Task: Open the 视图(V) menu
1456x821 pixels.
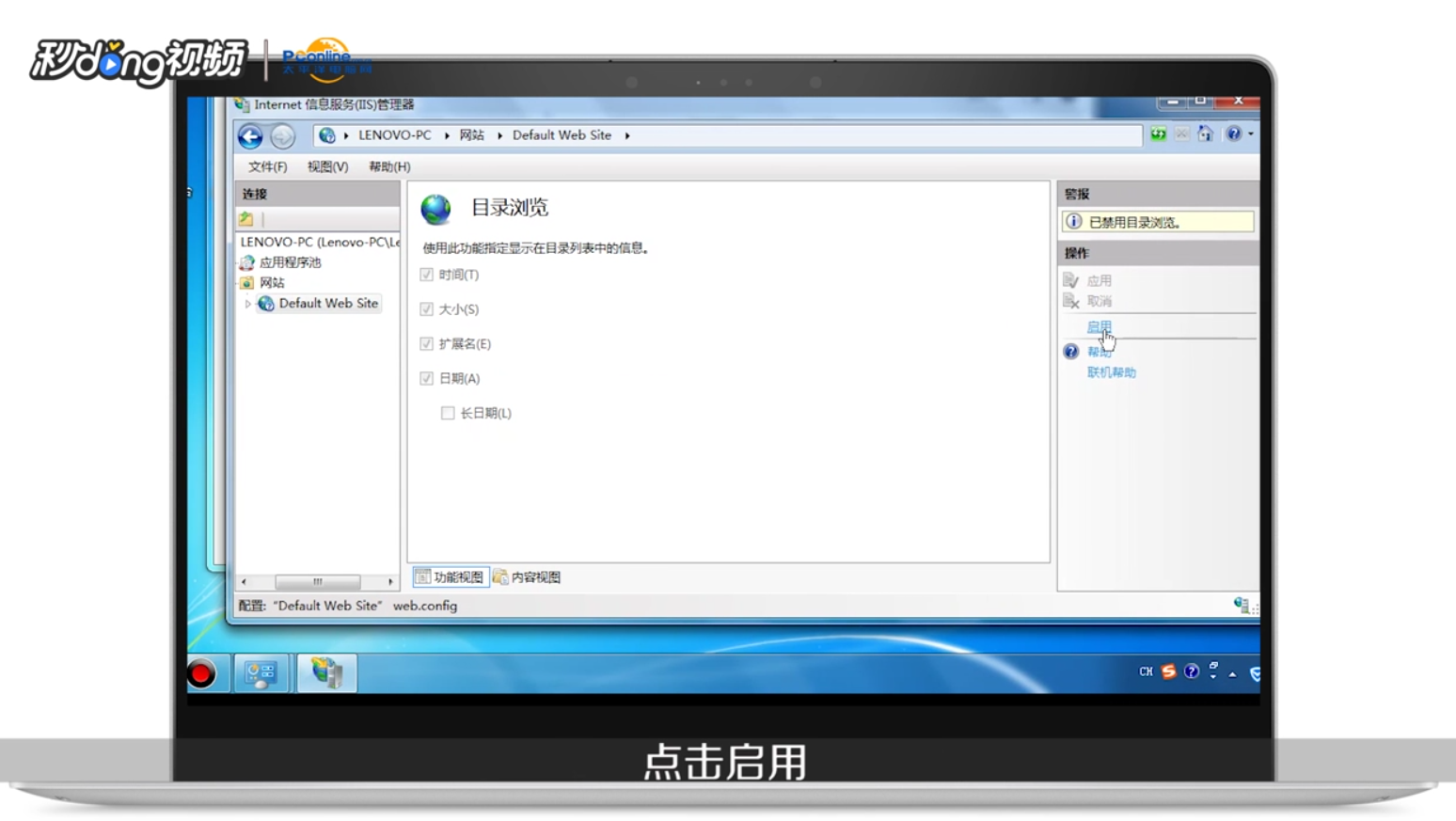Action: [x=327, y=166]
